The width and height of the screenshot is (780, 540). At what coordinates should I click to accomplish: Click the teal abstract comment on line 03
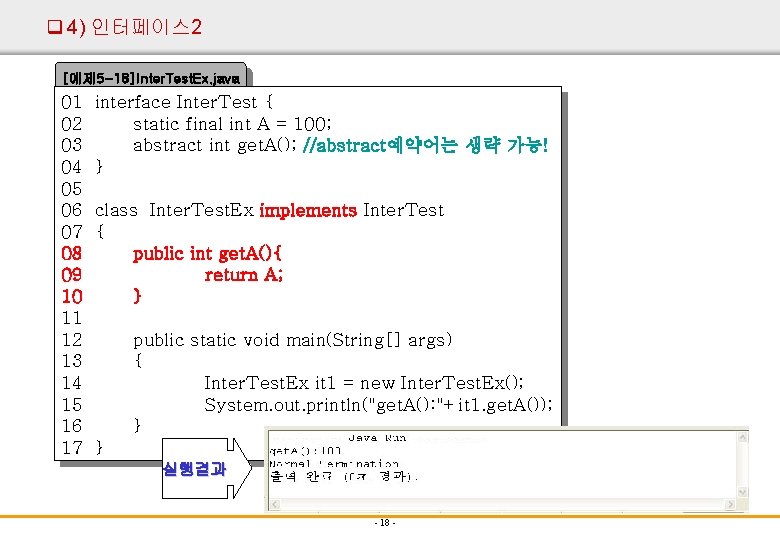425,145
